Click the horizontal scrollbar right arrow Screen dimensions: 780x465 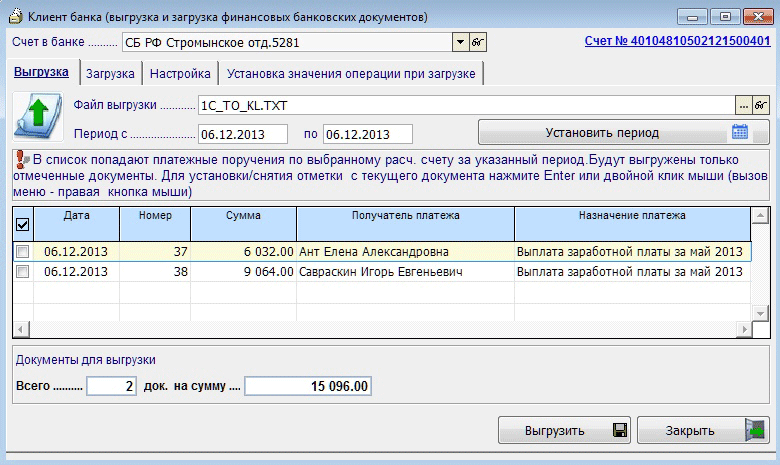[744, 329]
